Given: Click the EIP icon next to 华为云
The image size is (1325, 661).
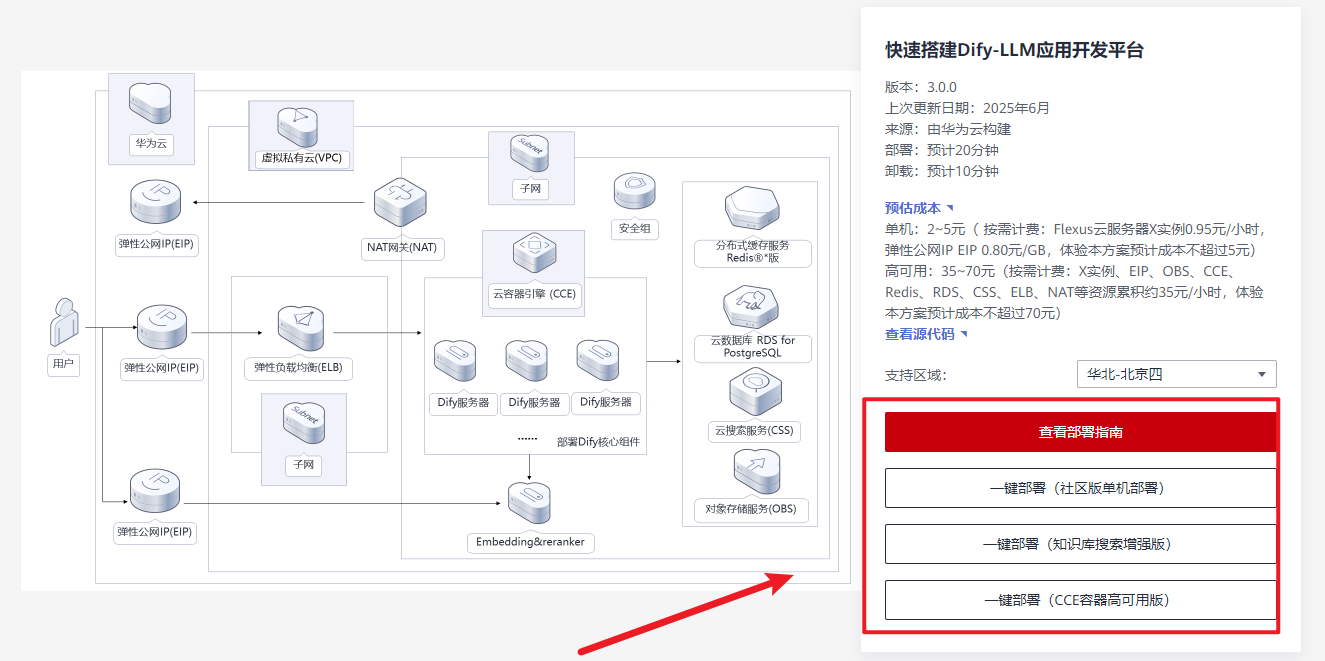Looking at the screenshot, I should (x=156, y=203).
